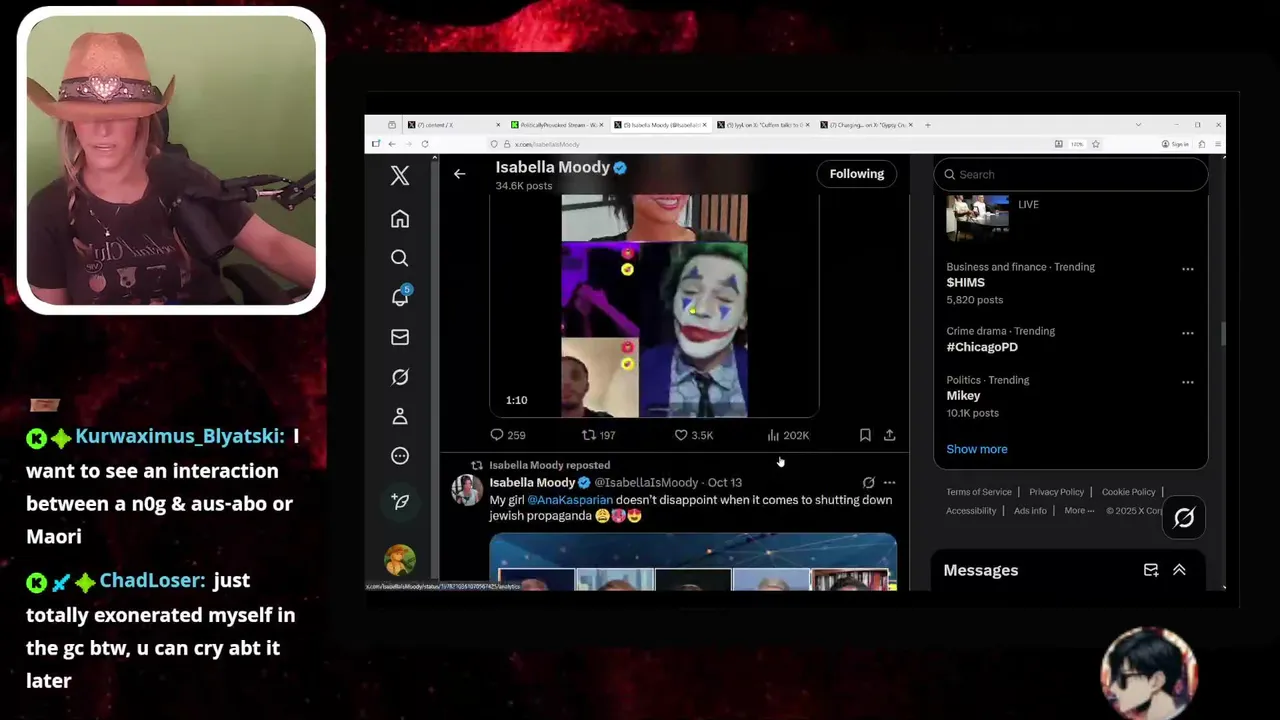This screenshot has width=1280, height=720.
Task: Switch to the 'Gypsy Cru' tab
Action: [x=867, y=125]
